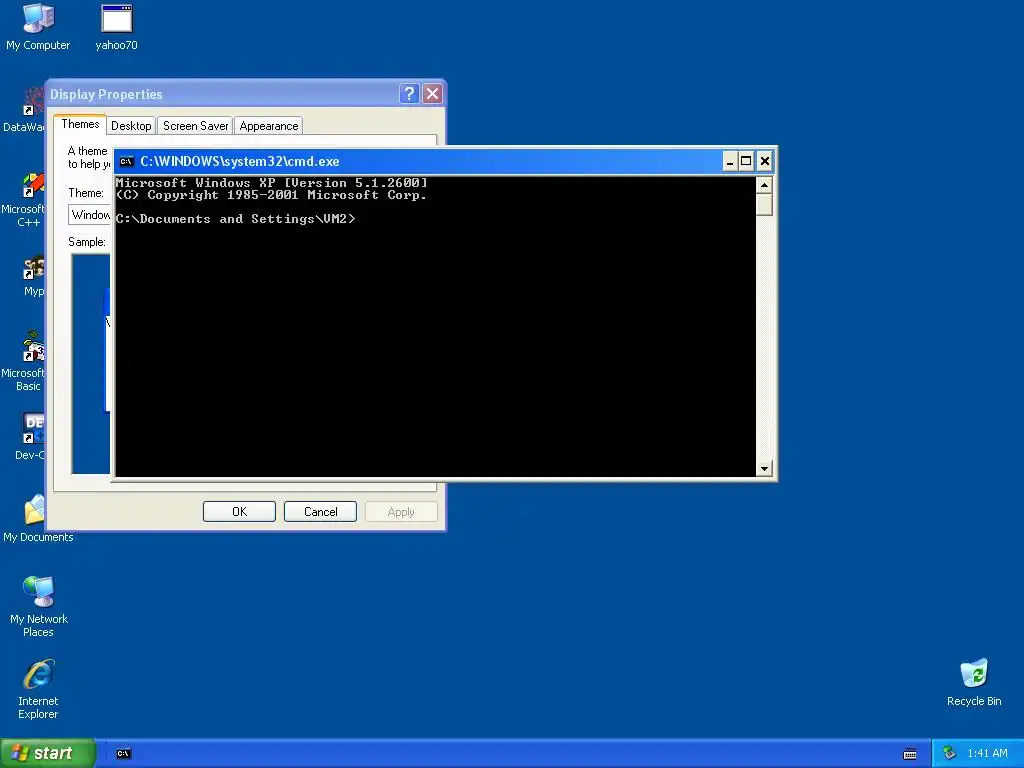The height and width of the screenshot is (768, 1024).
Task: Select the DataWa shortcut icon on desktop
Action: (x=33, y=101)
